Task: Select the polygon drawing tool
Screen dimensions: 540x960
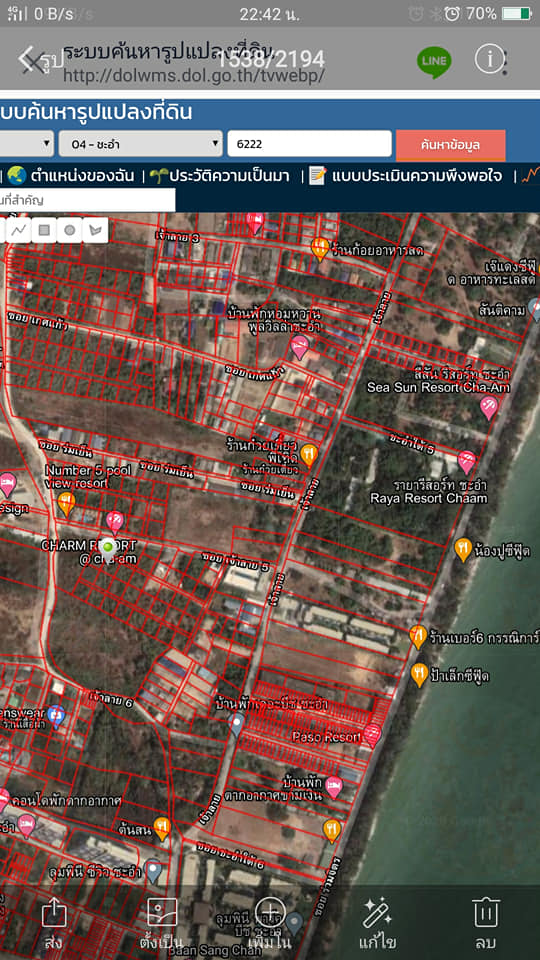Action: [95, 230]
